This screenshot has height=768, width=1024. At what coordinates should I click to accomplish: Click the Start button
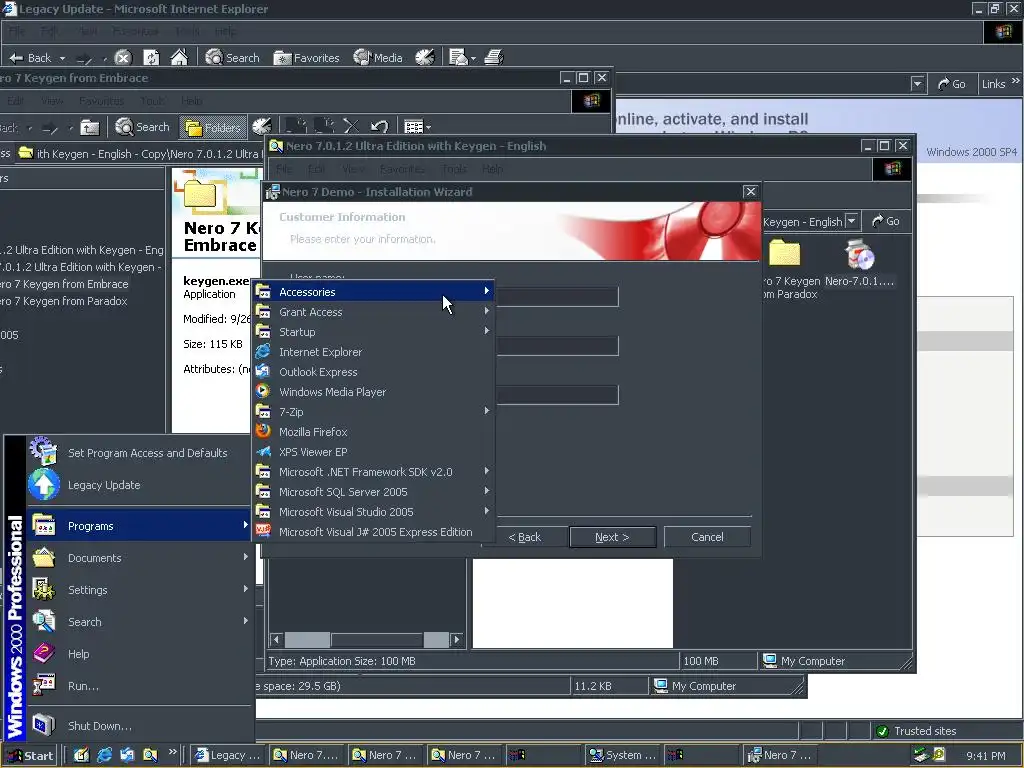(x=30, y=756)
